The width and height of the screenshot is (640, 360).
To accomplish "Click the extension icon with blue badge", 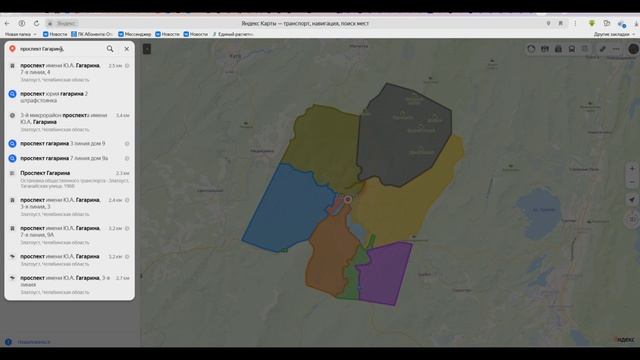I will point(622,24).
